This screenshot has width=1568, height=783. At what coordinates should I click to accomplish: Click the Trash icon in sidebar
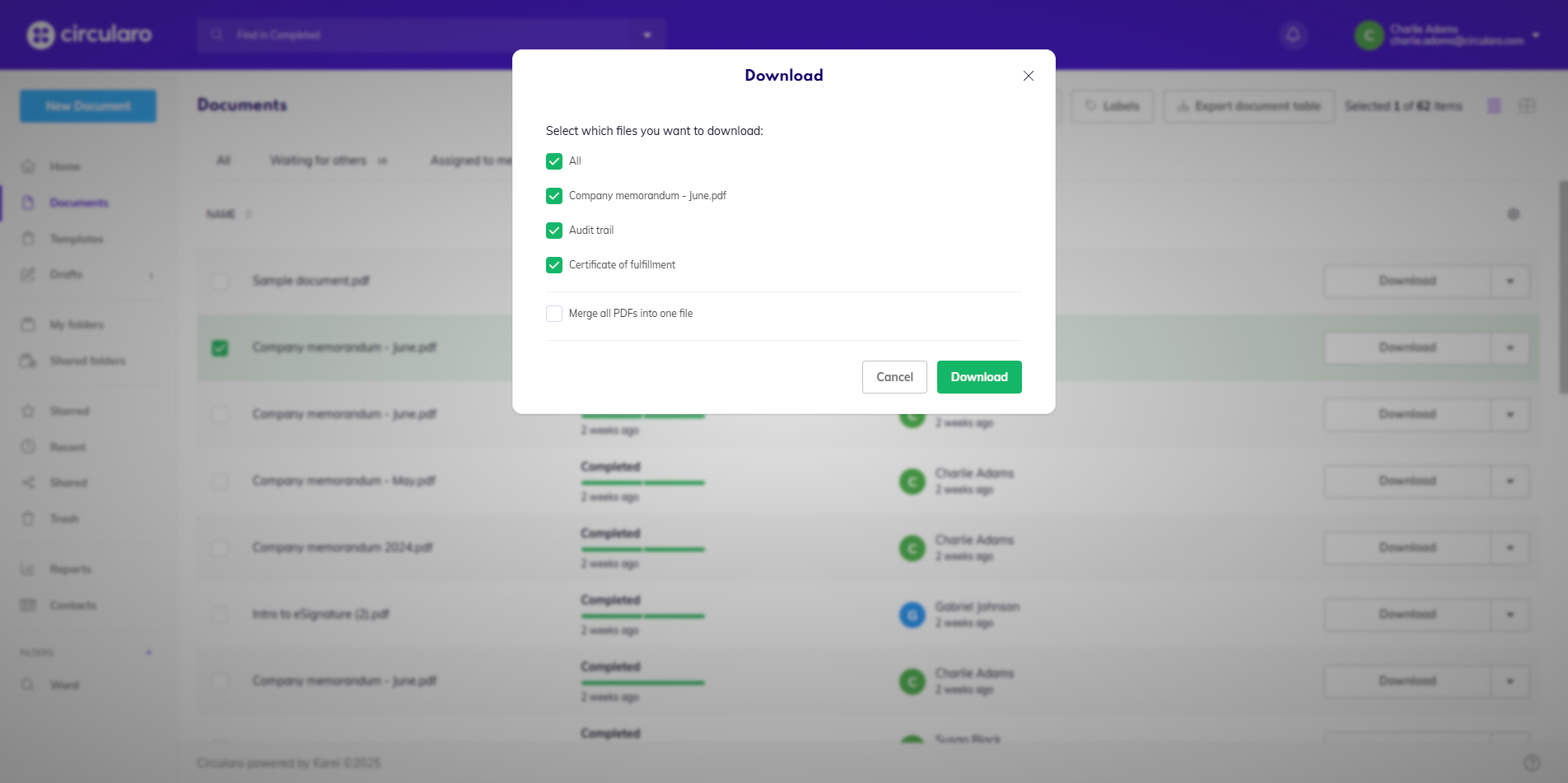(x=28, y=519)
